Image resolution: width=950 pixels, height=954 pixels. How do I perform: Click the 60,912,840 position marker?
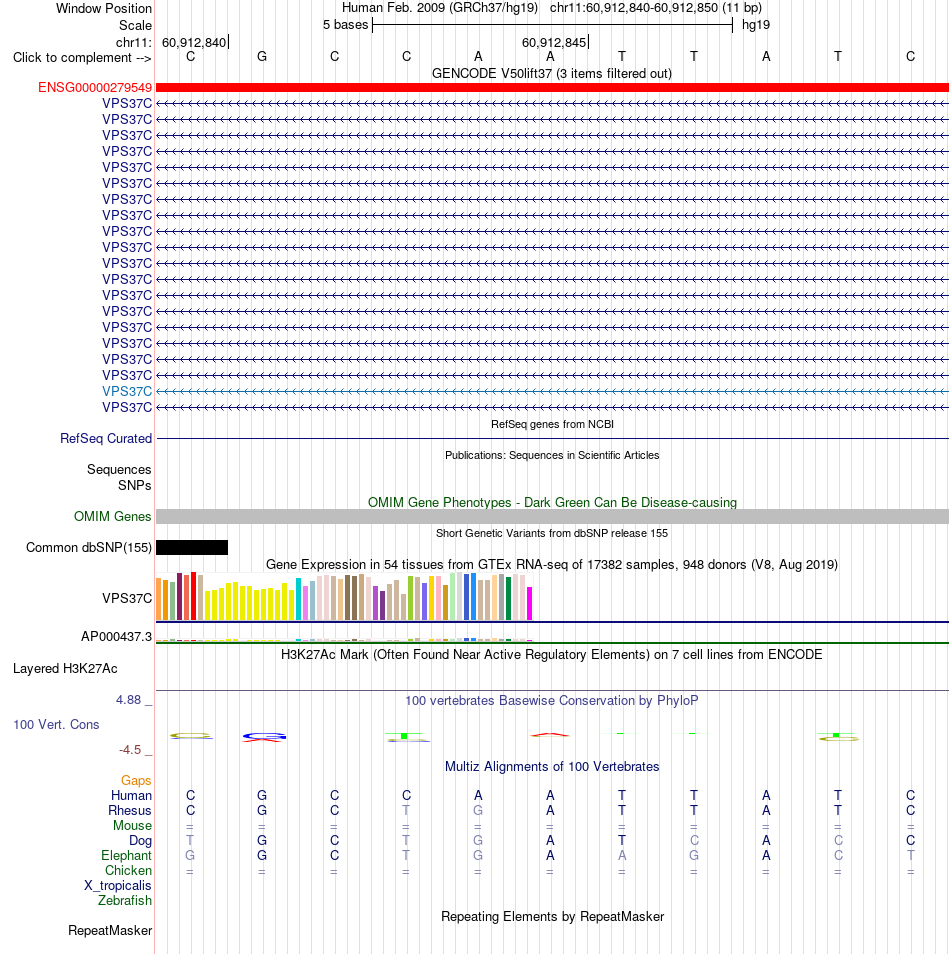pos(194,43)
